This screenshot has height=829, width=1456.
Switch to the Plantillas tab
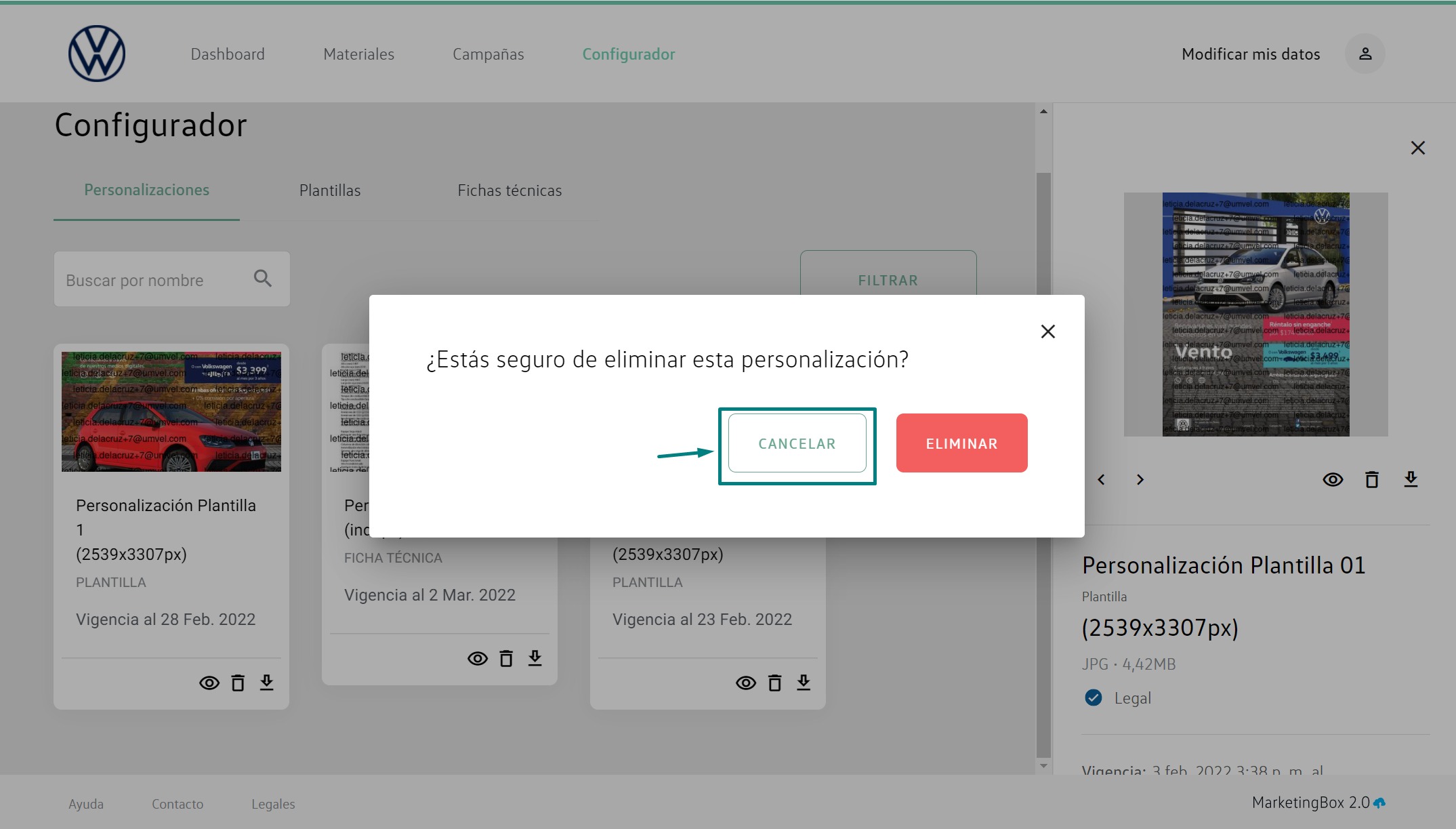tap(330, 190)
